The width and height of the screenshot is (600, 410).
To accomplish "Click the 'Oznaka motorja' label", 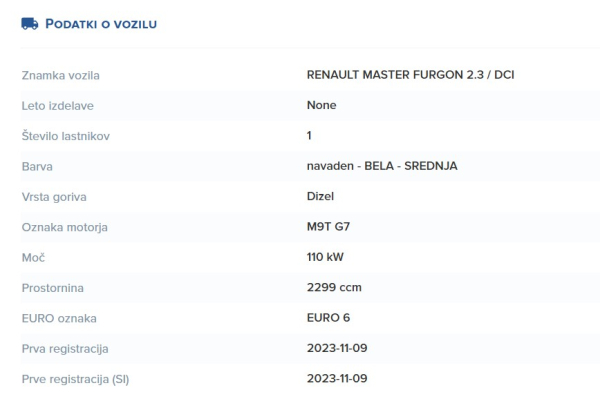I will tap(65, 227).
